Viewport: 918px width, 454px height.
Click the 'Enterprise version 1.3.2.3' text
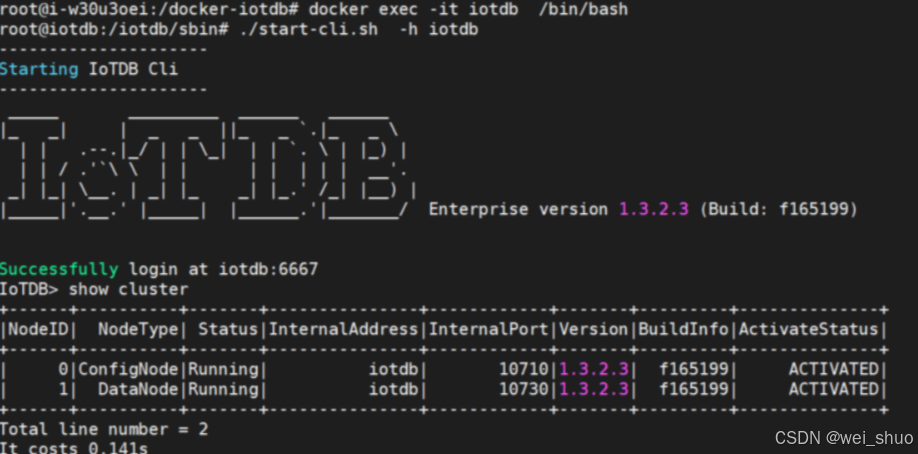coord(559,209)
